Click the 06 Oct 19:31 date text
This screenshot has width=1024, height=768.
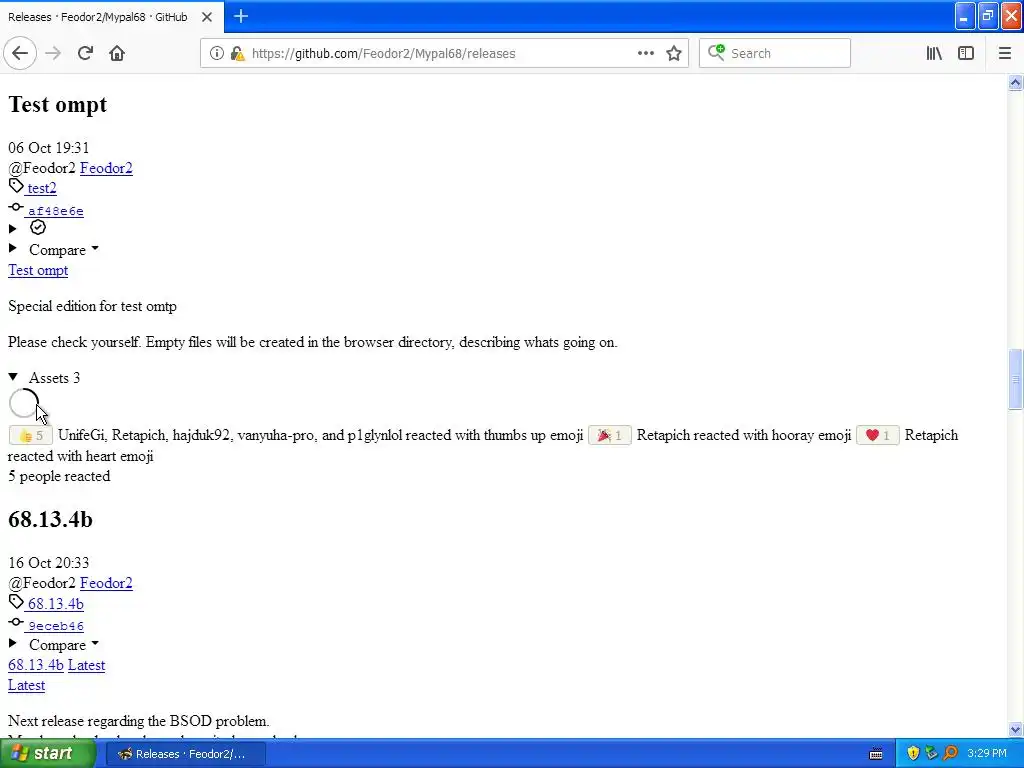coord(48,148)
